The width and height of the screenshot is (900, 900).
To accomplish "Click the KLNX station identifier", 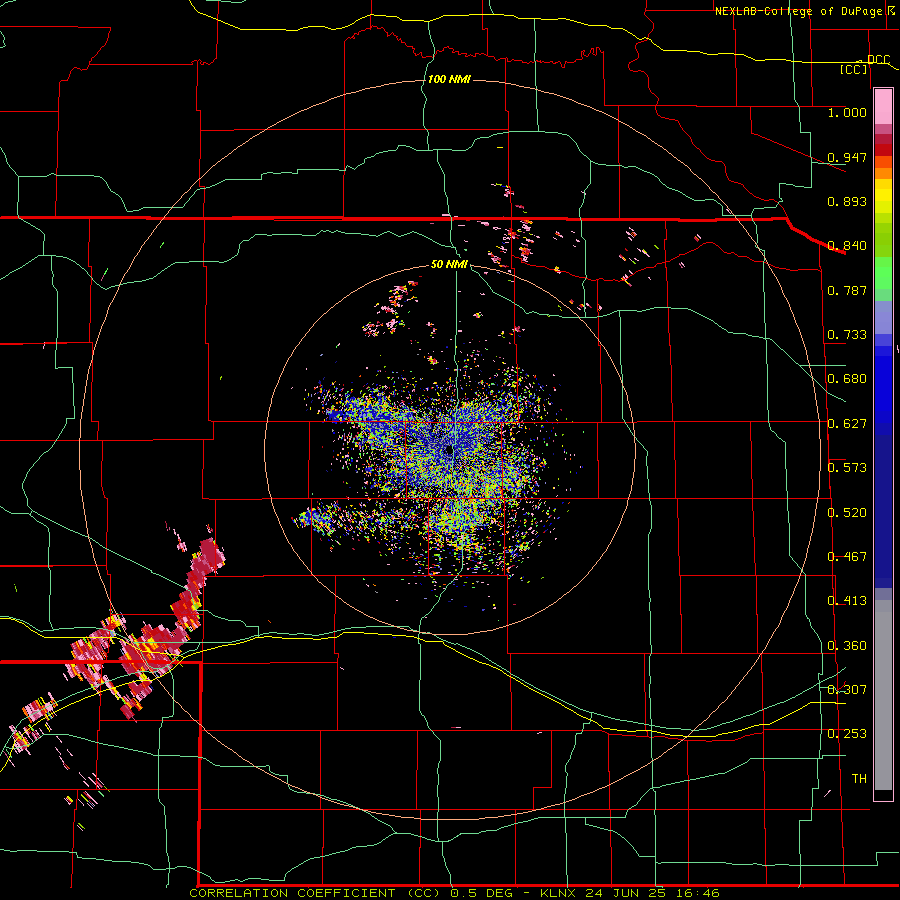I will (559, 893).
